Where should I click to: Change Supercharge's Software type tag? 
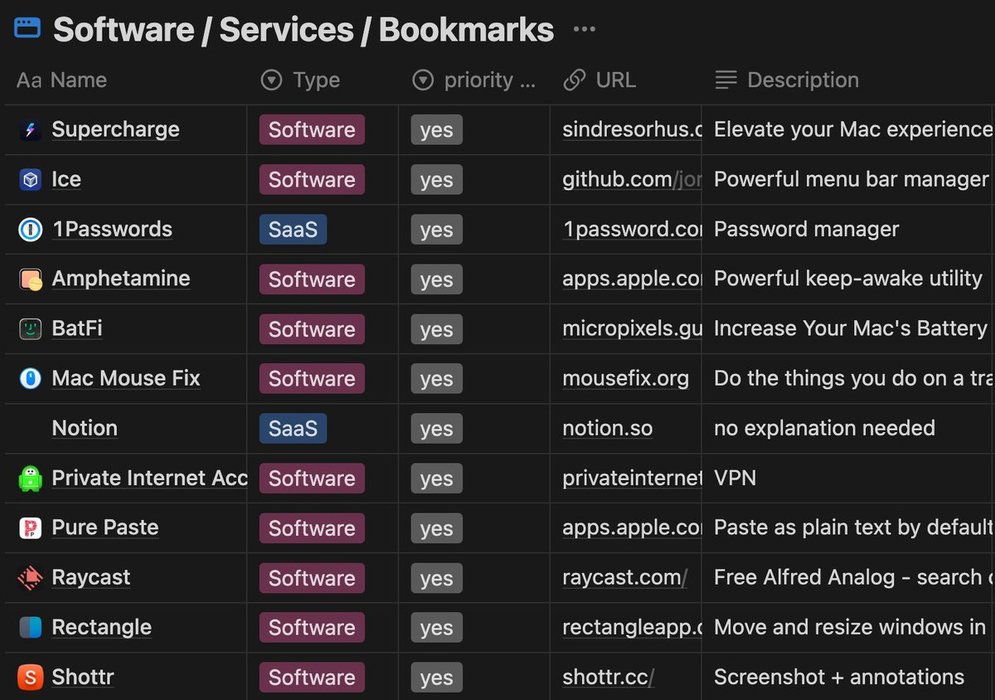coord(312,129)
